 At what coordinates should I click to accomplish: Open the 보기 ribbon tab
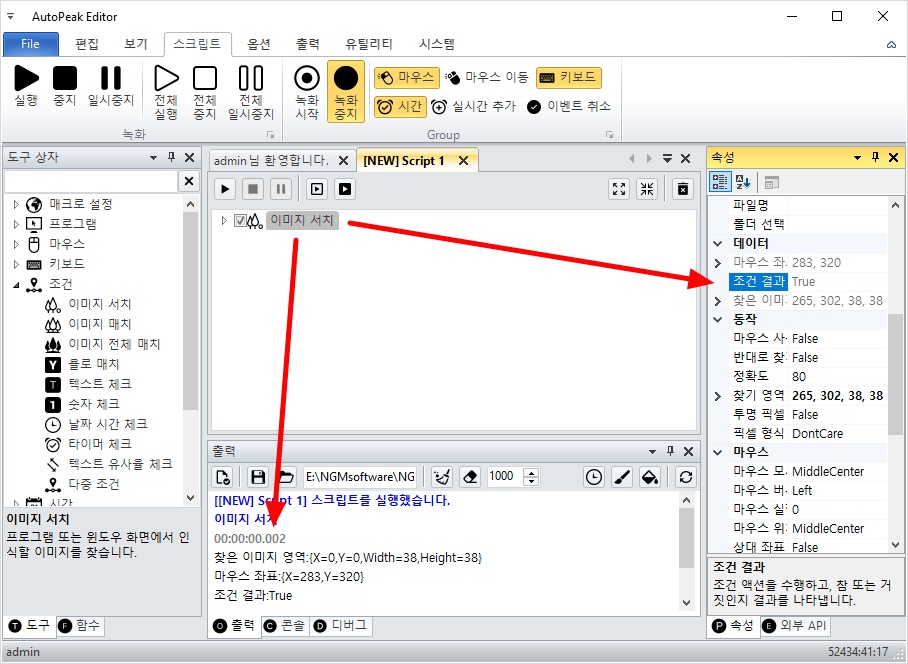point(136,44)
